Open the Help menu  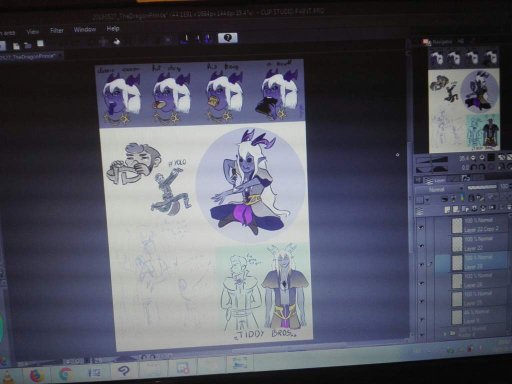[x=113, y=29]
